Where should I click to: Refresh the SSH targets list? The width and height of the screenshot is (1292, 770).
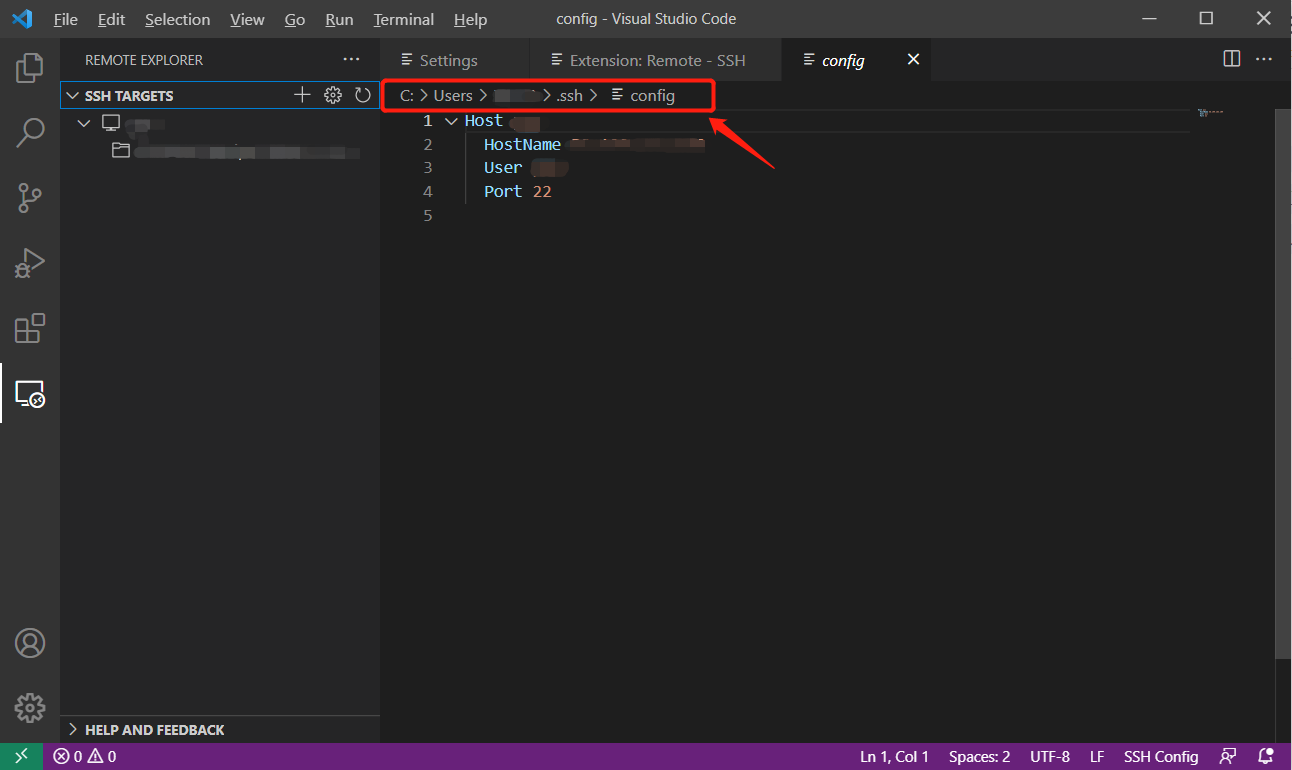tap(363, 94)
